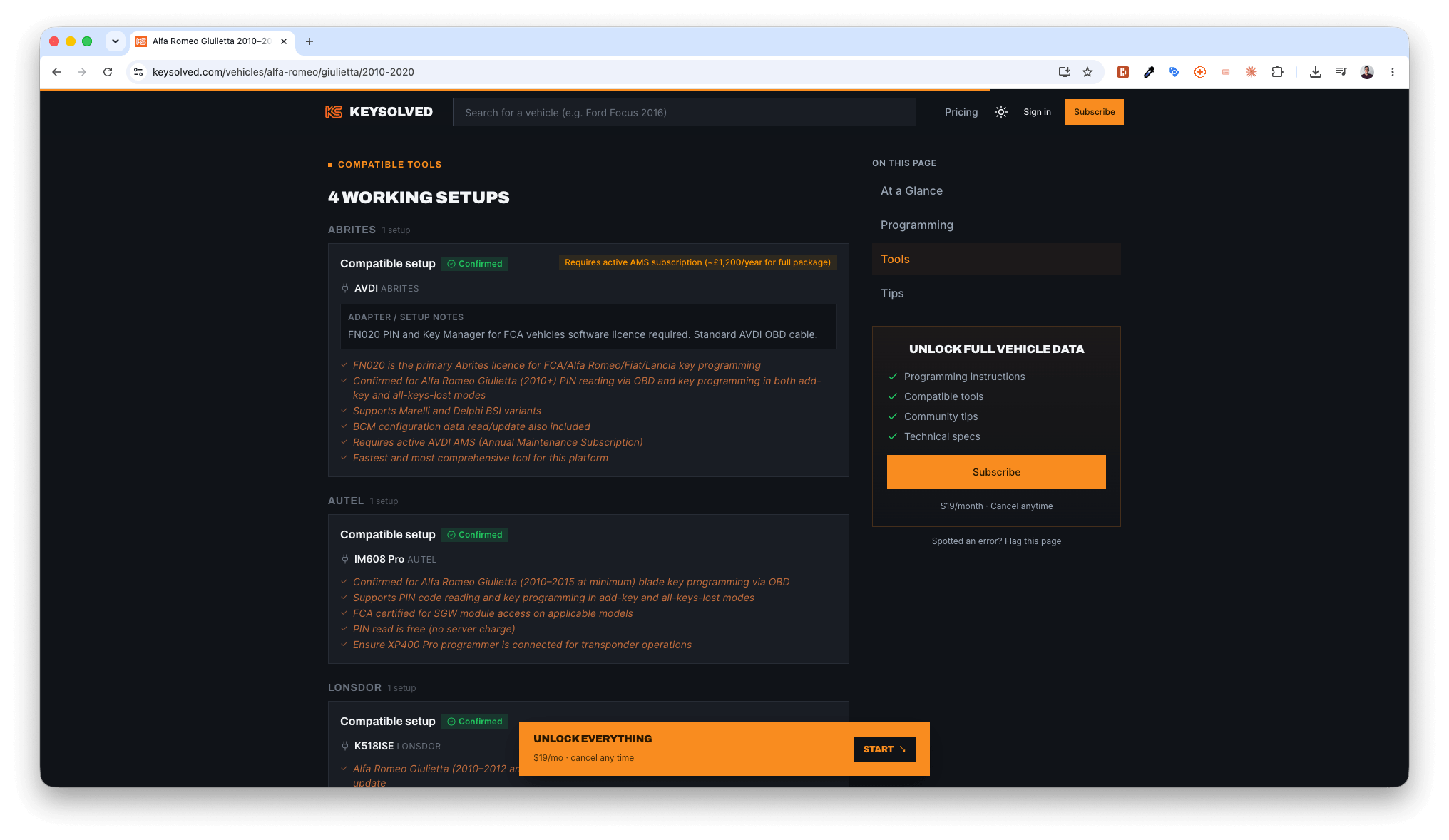Click the plug icon beside K518ISE

(x=345, y=746)
